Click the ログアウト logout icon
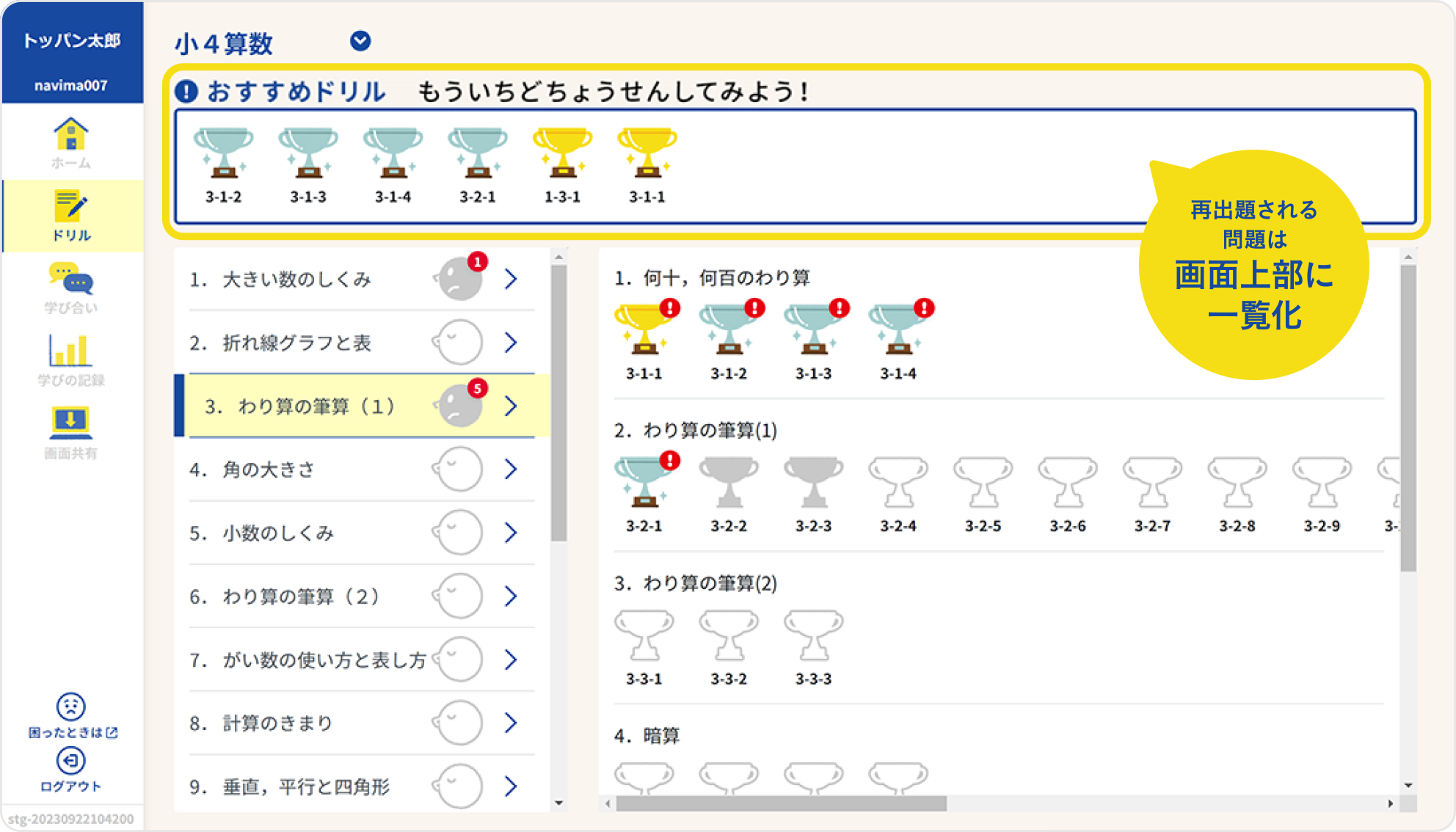 [x=71, y=761]
